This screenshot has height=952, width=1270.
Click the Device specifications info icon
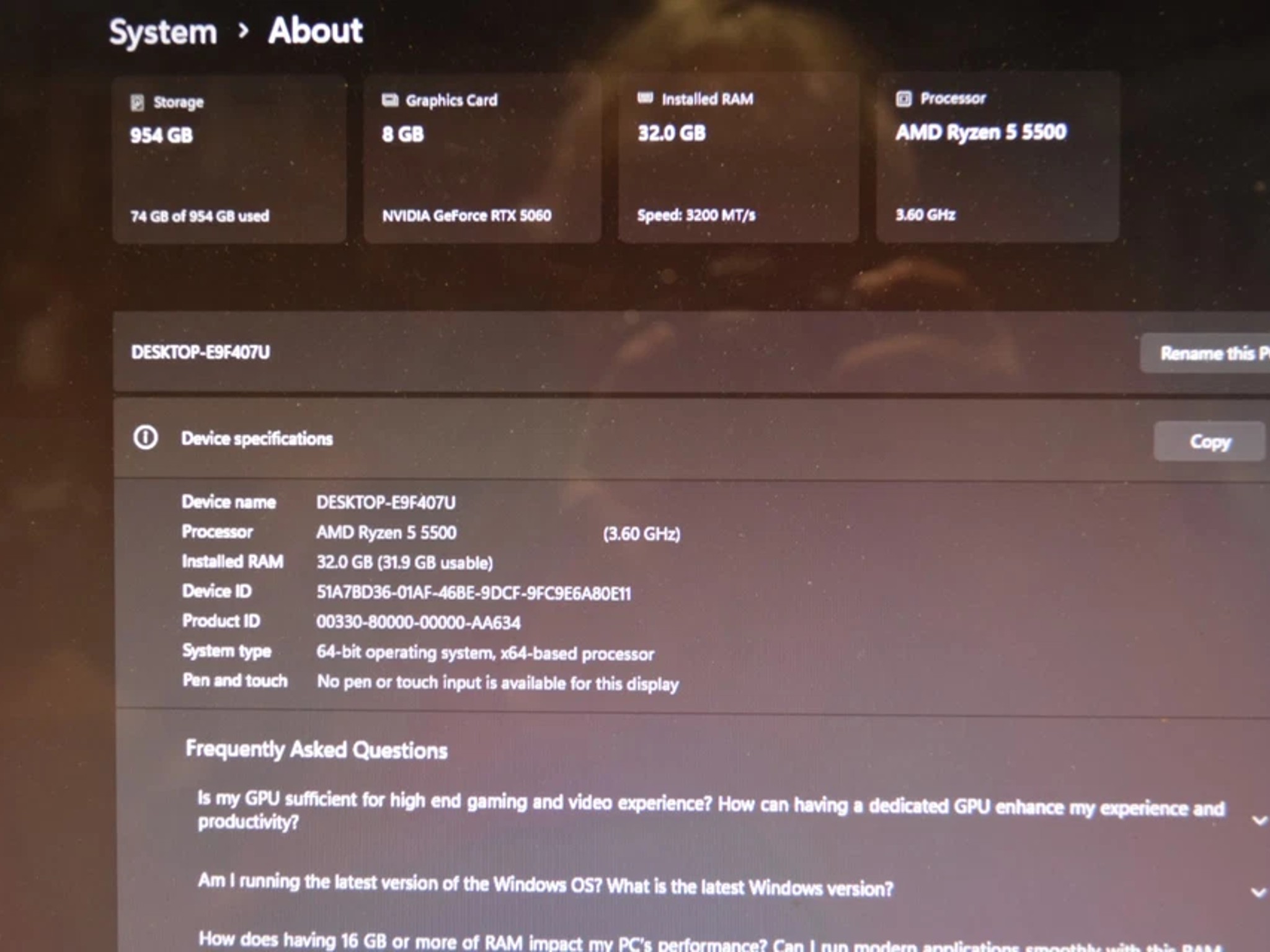(146, 438)
